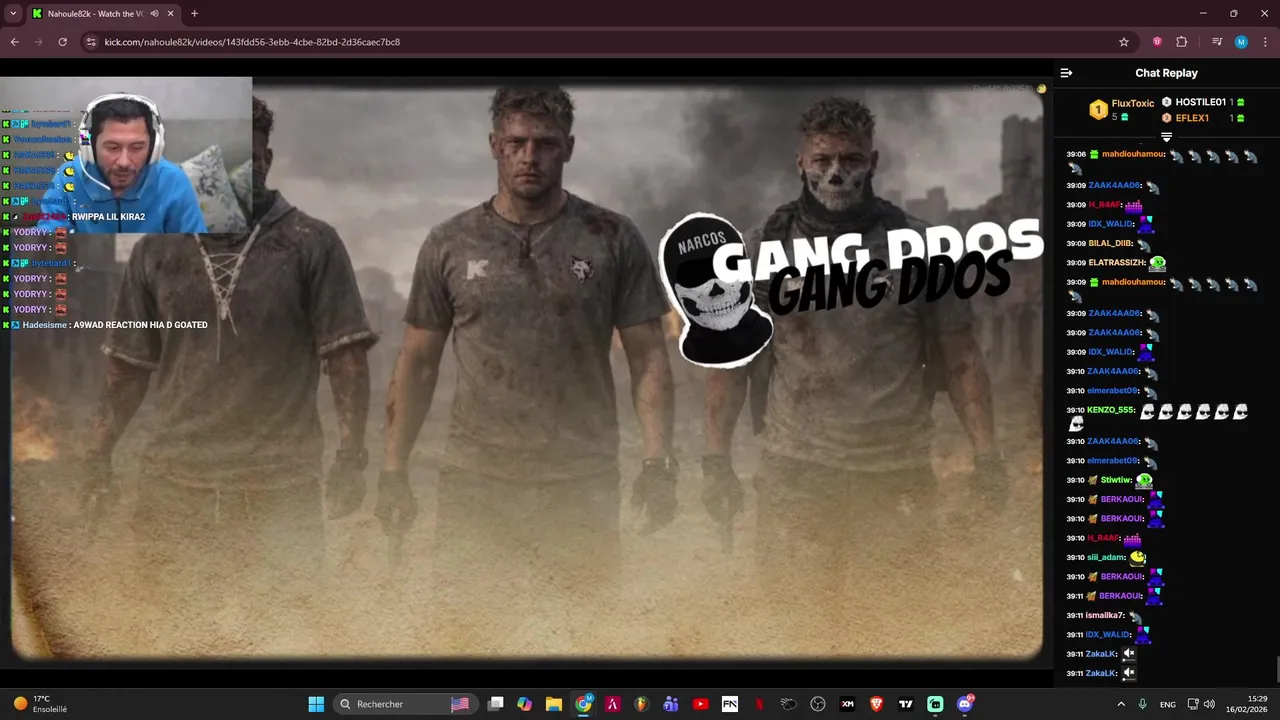Open the weather widget showing 17°C
Viewport: 1280px width, 720px height.
click(x=40, y=704)
